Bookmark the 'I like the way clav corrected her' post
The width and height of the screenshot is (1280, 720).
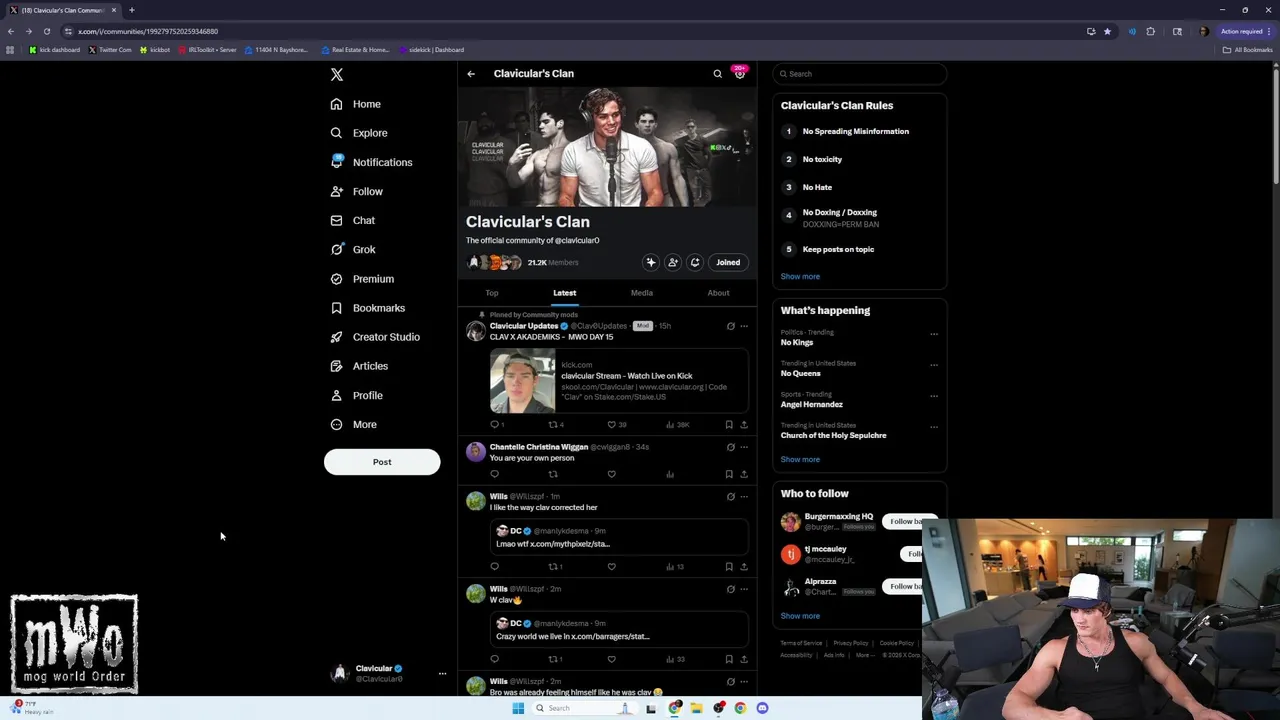(x=729, y=567)
